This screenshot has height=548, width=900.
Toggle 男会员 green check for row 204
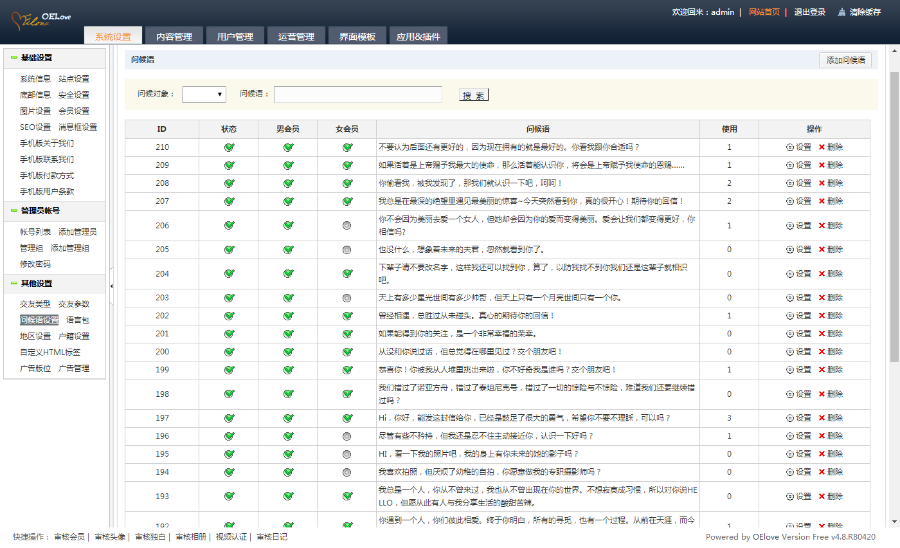click(x=288, y=273)
